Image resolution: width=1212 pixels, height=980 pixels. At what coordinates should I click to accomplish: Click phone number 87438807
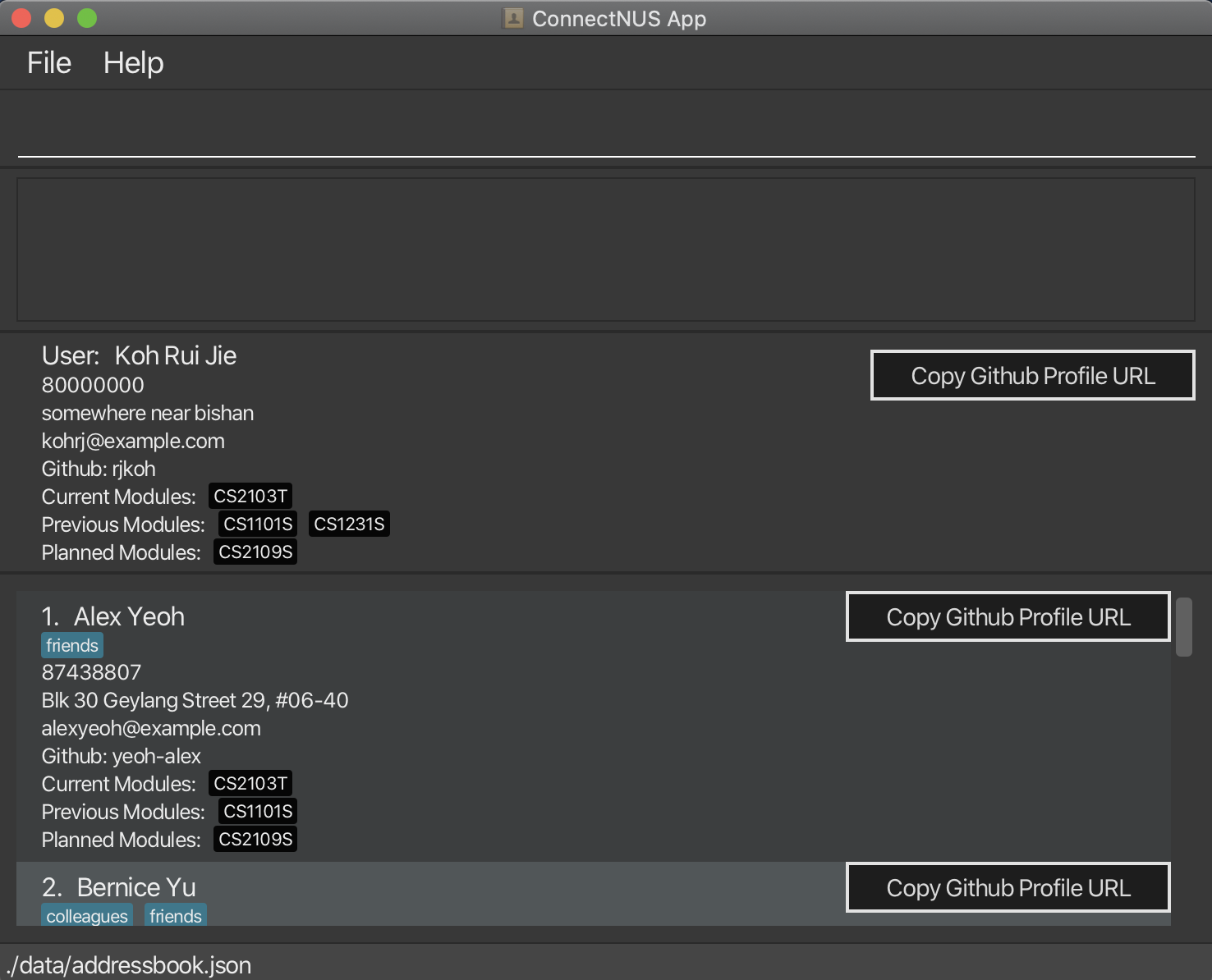[x=91, y=672]
